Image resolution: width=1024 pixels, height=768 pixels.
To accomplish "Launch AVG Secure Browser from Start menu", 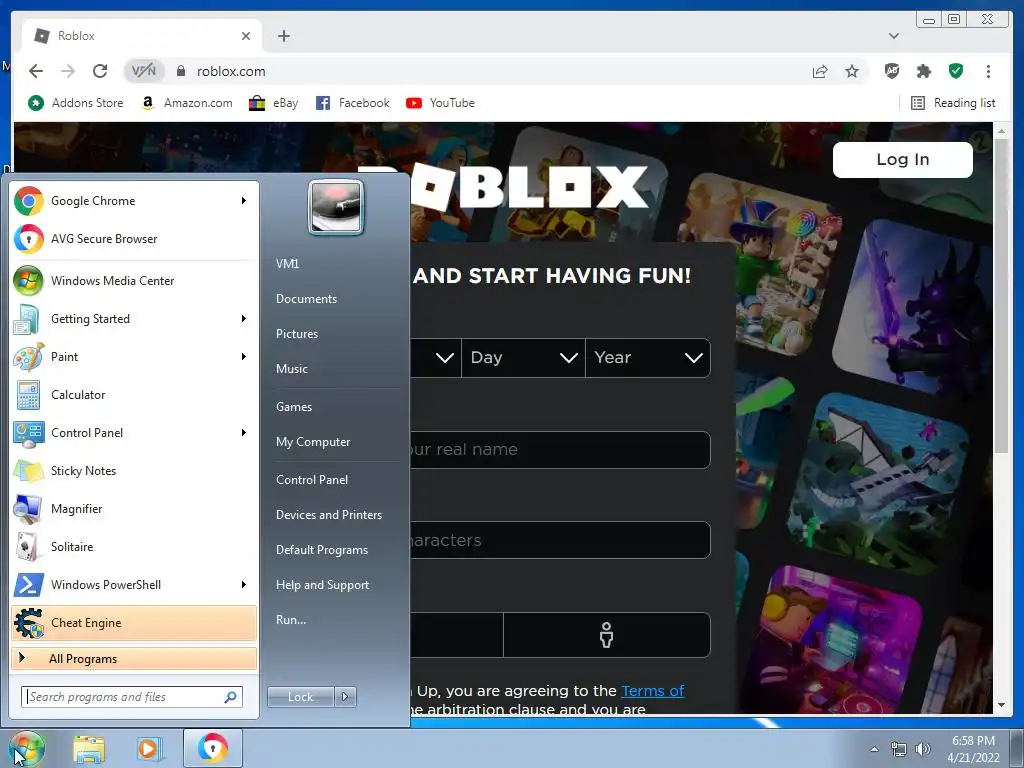I will tap(134, 238).
